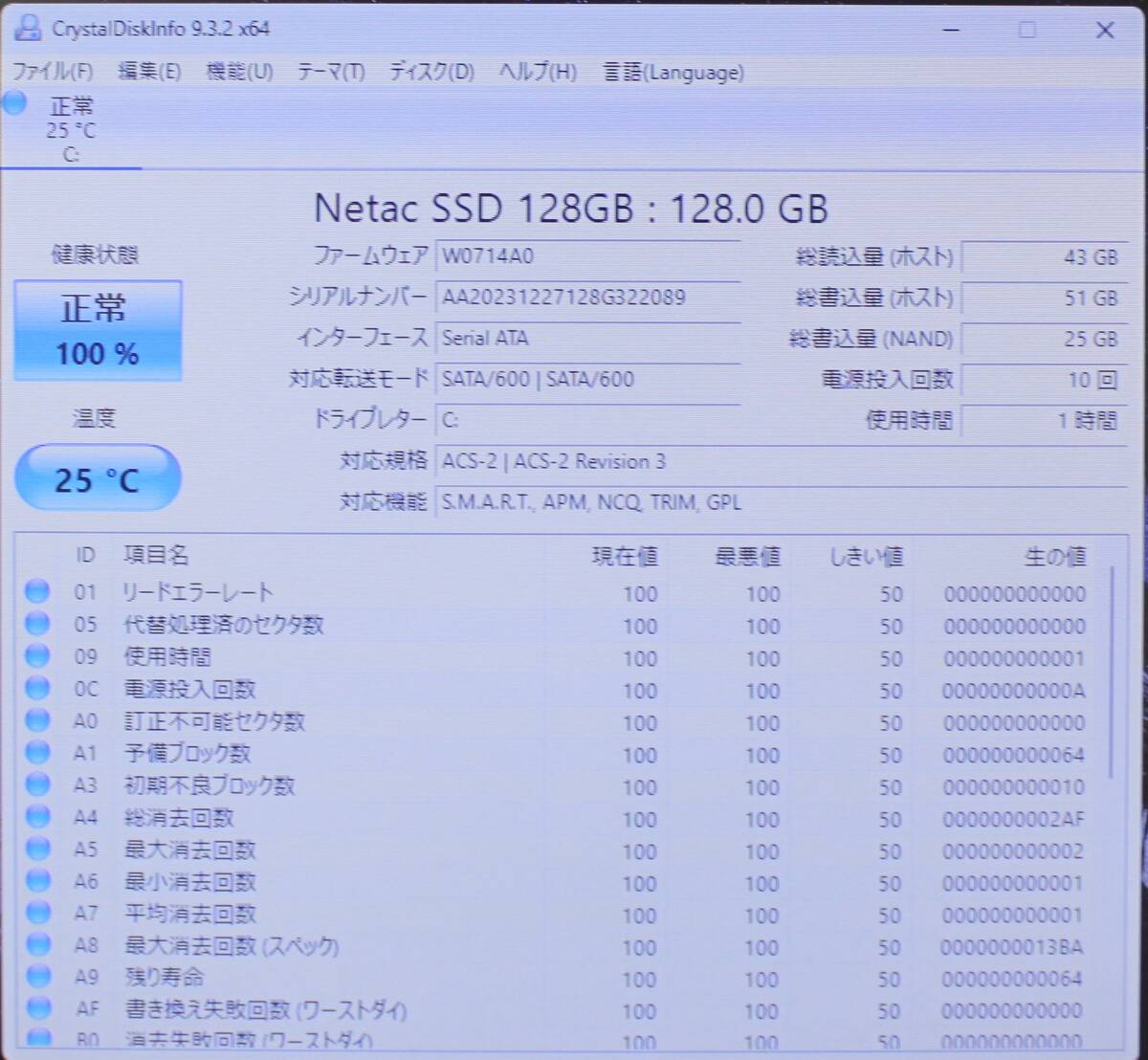Click the status circle of row A4 総消去回数

(x=37, y=817)
